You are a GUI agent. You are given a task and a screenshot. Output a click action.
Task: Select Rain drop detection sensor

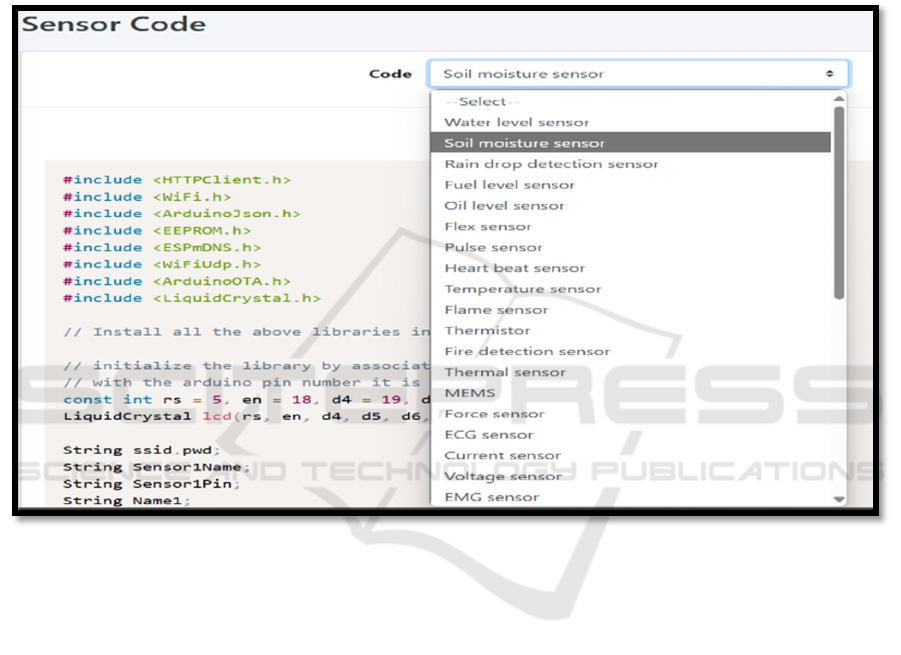click(x=551, y=164)
